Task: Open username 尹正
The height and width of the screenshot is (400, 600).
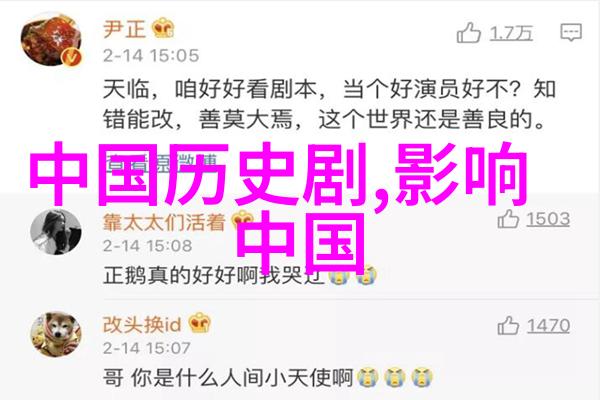Action: pyautogui.click(x=124, y=28)
